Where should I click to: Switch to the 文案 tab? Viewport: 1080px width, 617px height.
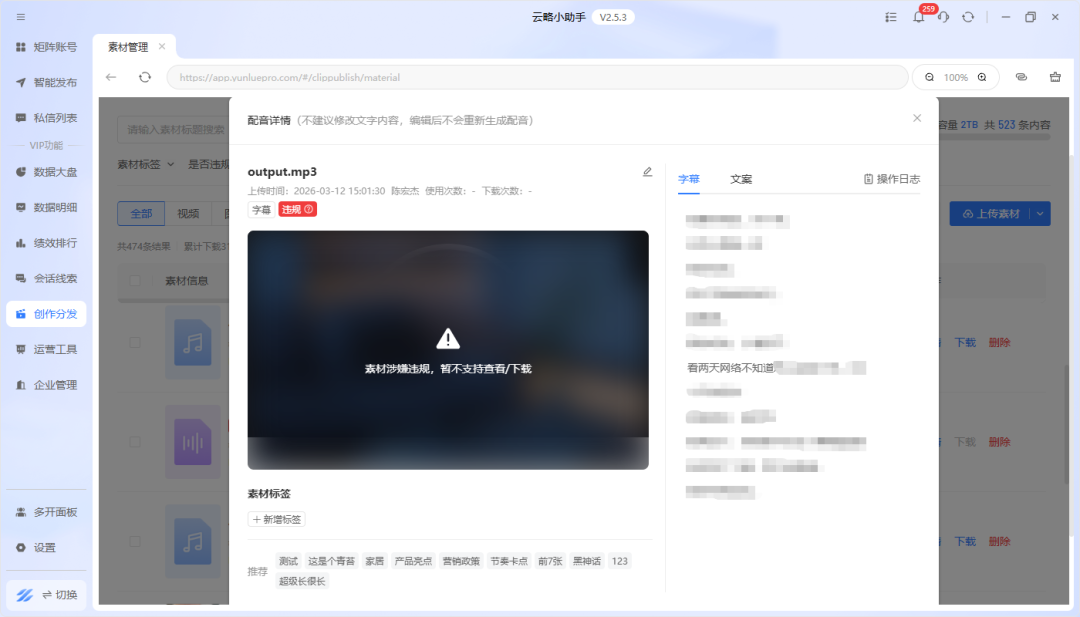click(741, 179)
